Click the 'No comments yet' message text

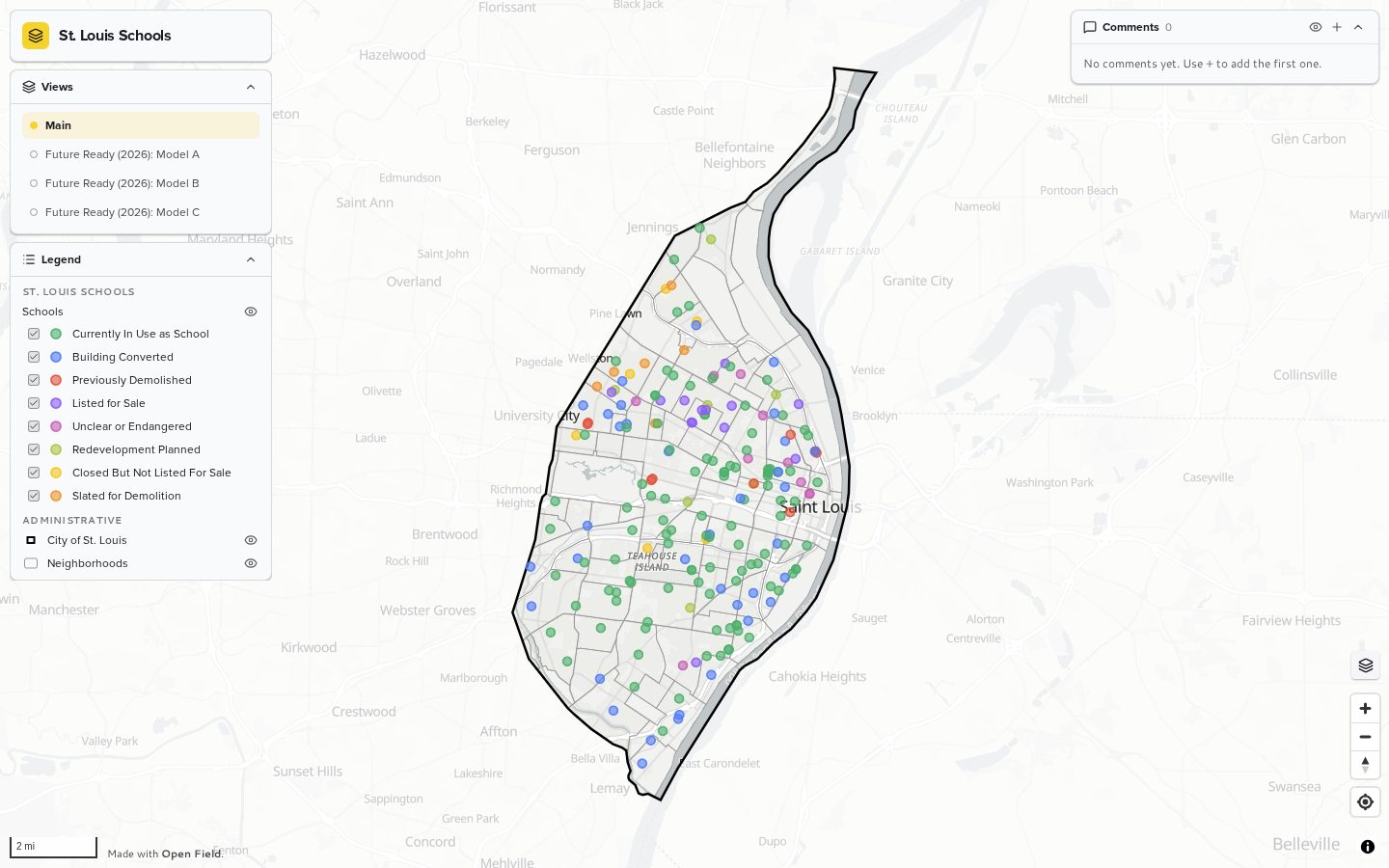click(x=1203, y=64)
